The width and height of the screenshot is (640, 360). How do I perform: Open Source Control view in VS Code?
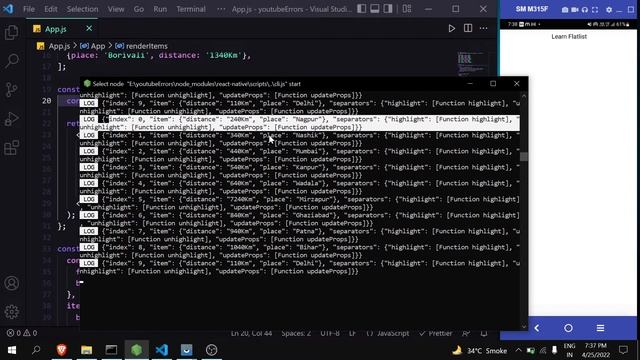pyautogui.click(x=11, y=89)
